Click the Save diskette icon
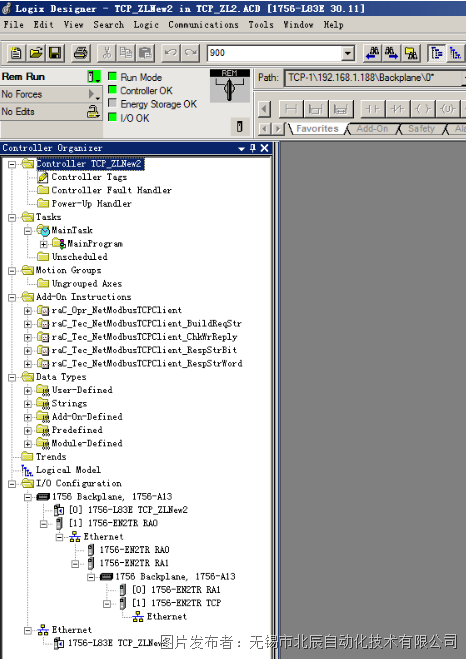 coord(55,53)
